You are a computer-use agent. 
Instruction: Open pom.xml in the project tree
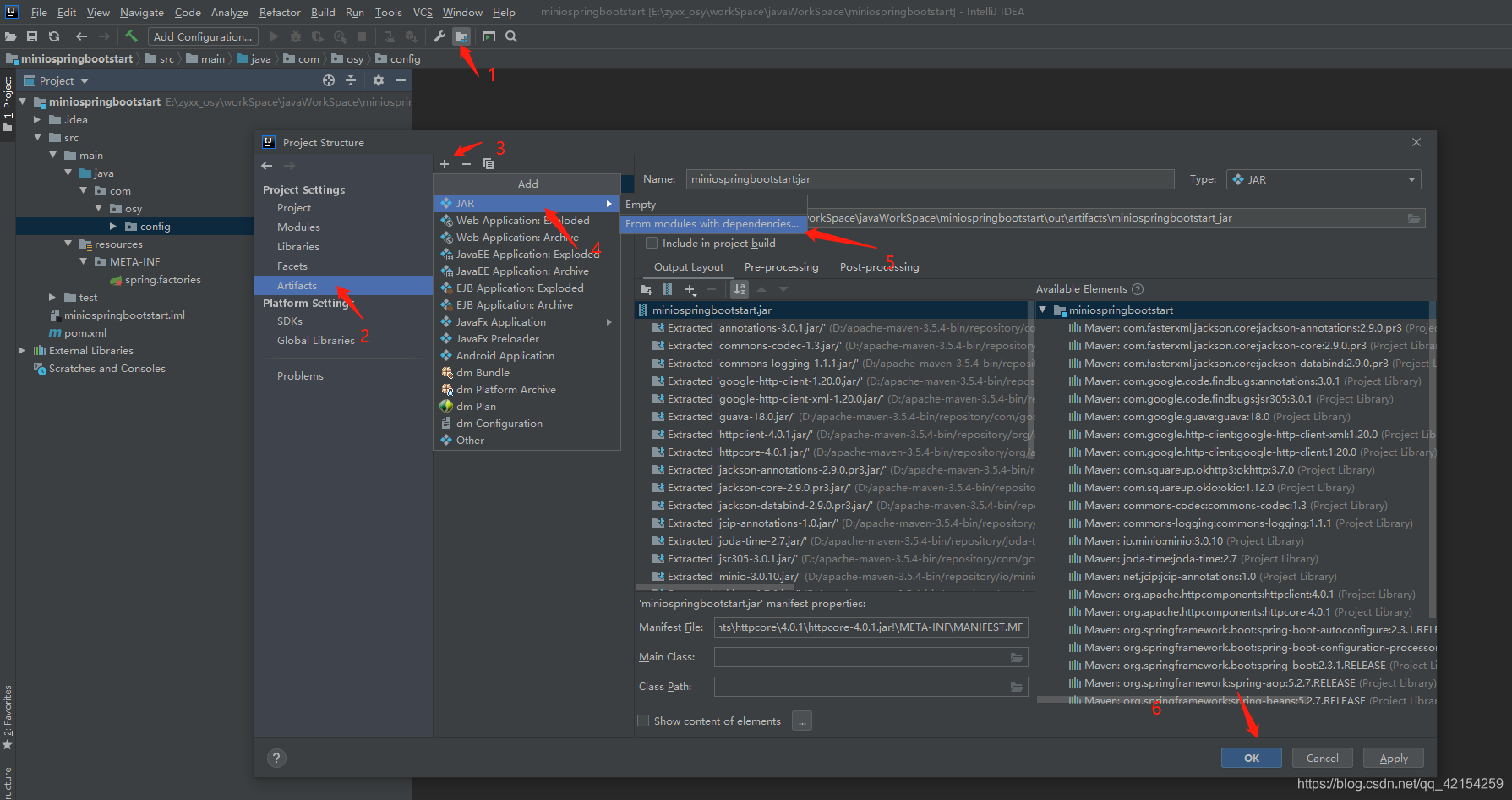point(85,333)
